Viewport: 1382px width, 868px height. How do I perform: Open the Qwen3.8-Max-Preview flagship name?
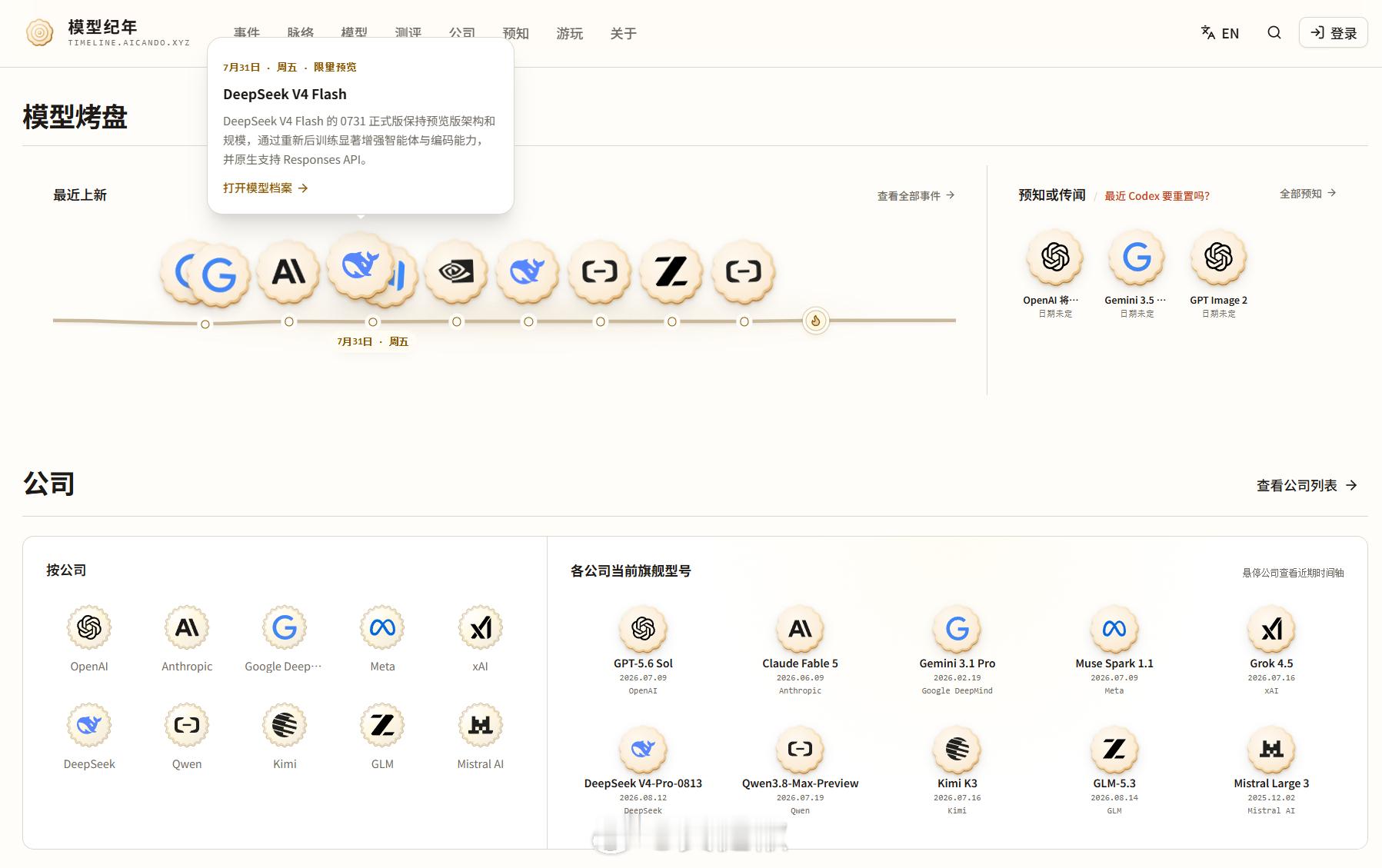point(800,783)
